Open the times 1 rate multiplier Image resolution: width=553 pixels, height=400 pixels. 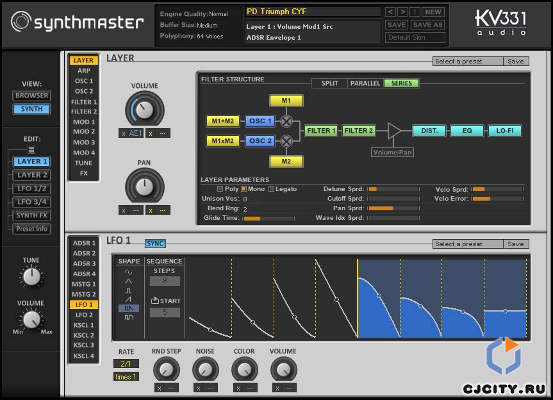click(126, 377)
